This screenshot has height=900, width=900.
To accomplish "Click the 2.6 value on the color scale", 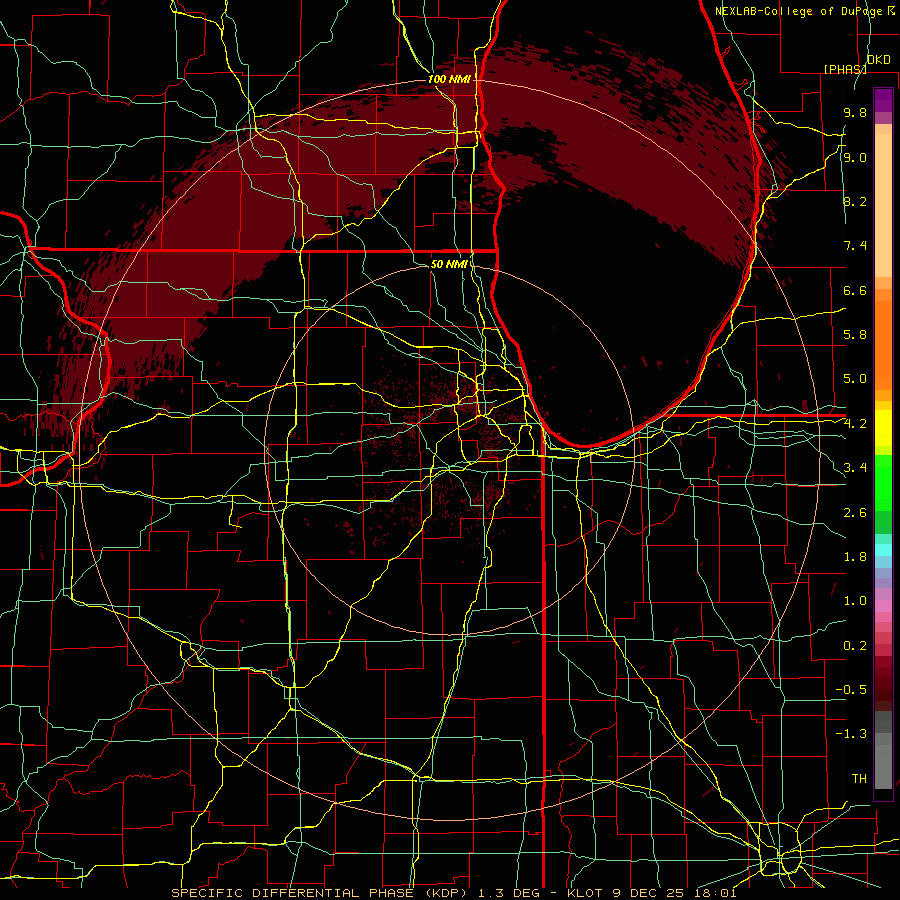I will (x=855, y=513).
